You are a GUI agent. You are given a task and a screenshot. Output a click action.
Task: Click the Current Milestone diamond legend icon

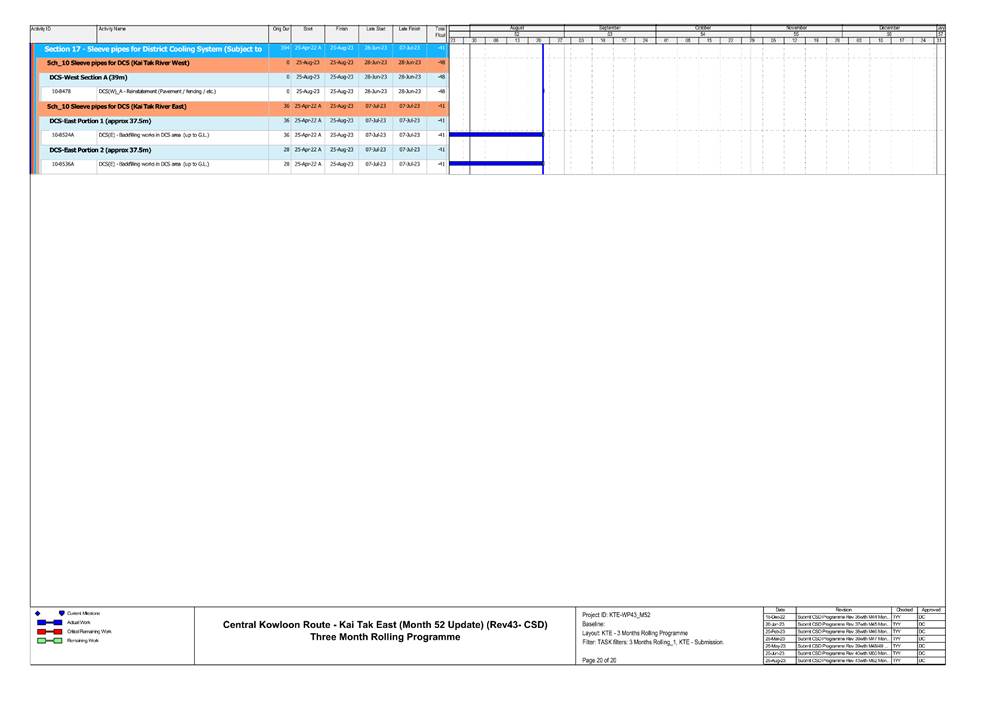pos(38,612)
